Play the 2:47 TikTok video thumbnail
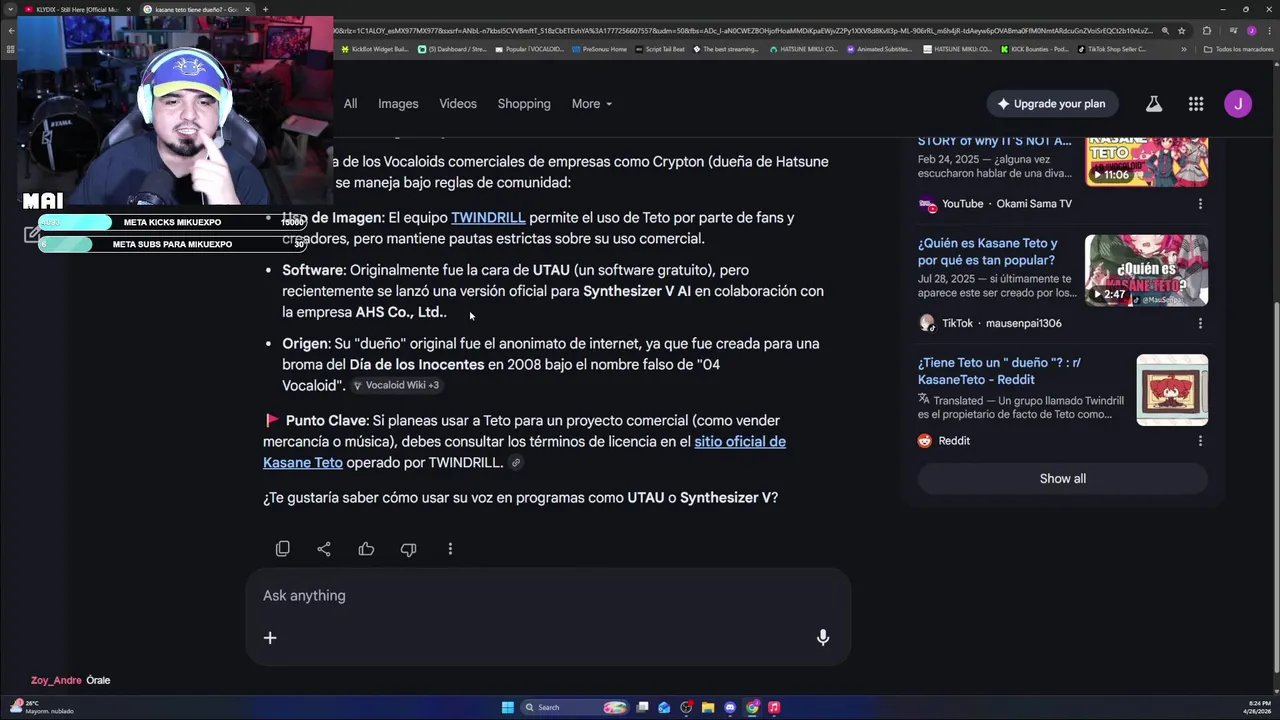The image size is (1280, 720). (1146, 270)
